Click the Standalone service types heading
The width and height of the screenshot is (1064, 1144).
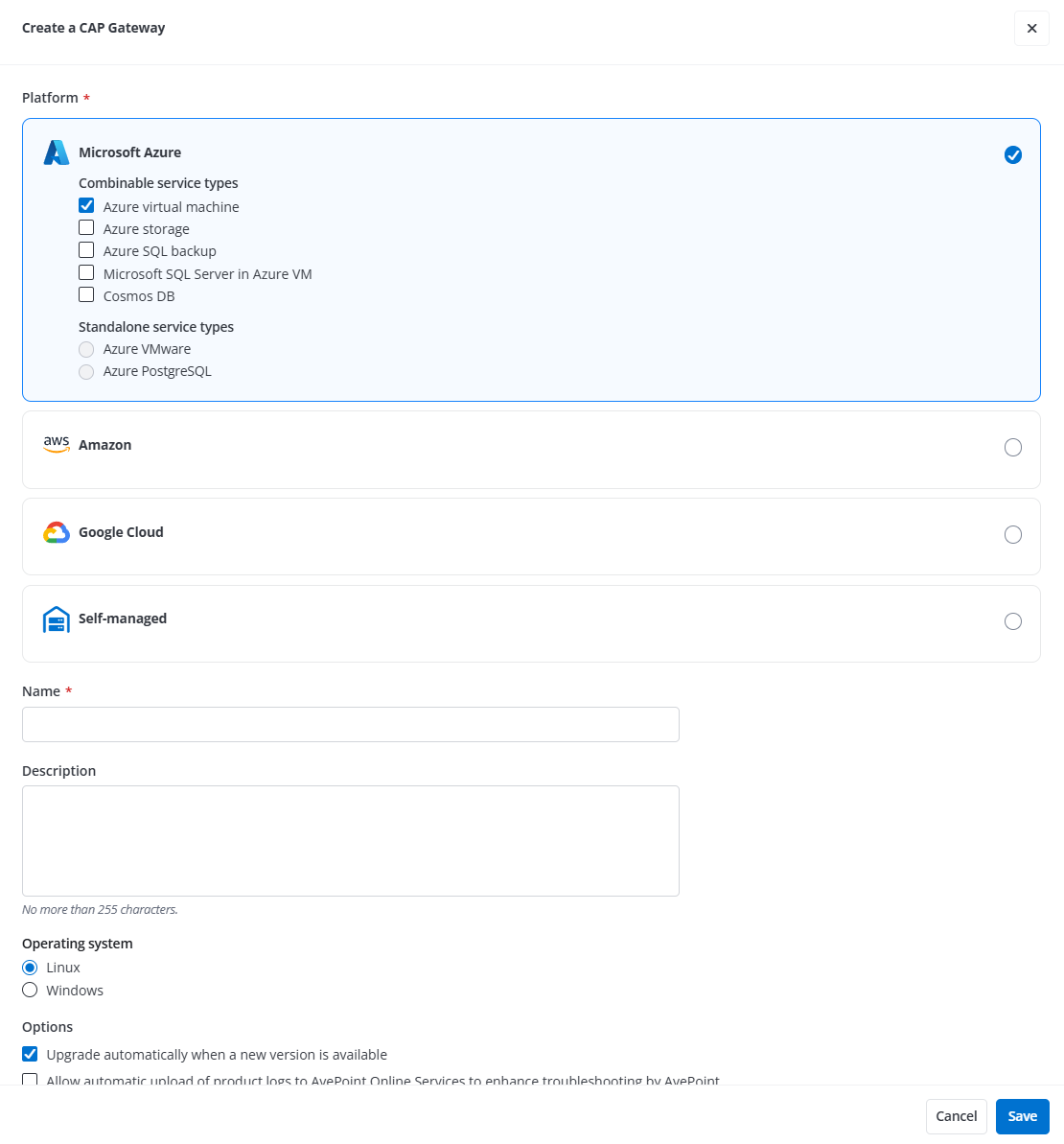point(156,327)
